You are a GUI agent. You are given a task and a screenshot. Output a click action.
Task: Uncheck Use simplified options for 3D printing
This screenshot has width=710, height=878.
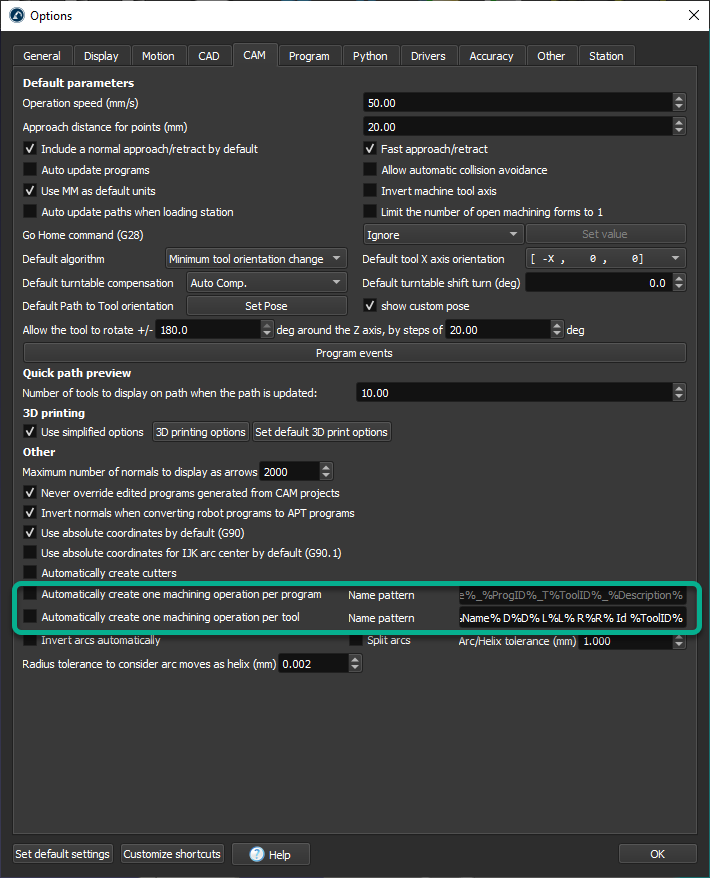30,432
